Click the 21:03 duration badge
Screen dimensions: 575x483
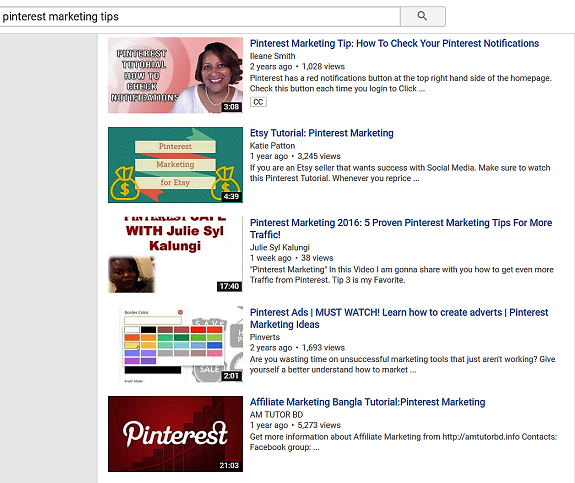click(x=229, y=465)
